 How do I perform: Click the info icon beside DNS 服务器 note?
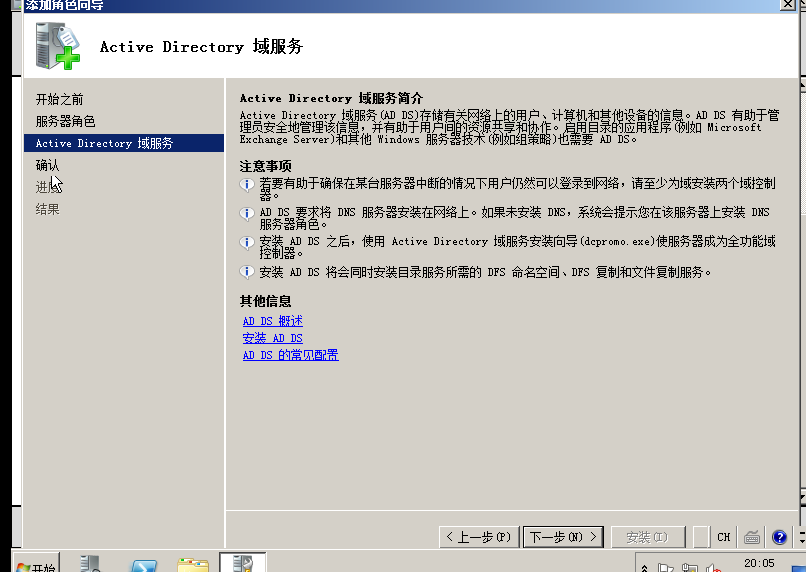click(x=247, y=213)
